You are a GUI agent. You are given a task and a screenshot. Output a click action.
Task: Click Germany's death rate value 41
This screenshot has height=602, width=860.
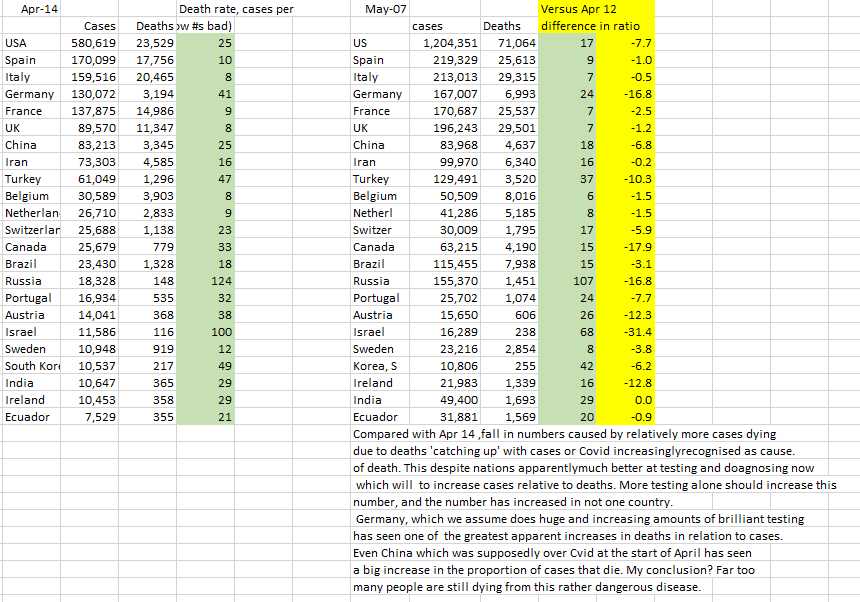(225, 94)
